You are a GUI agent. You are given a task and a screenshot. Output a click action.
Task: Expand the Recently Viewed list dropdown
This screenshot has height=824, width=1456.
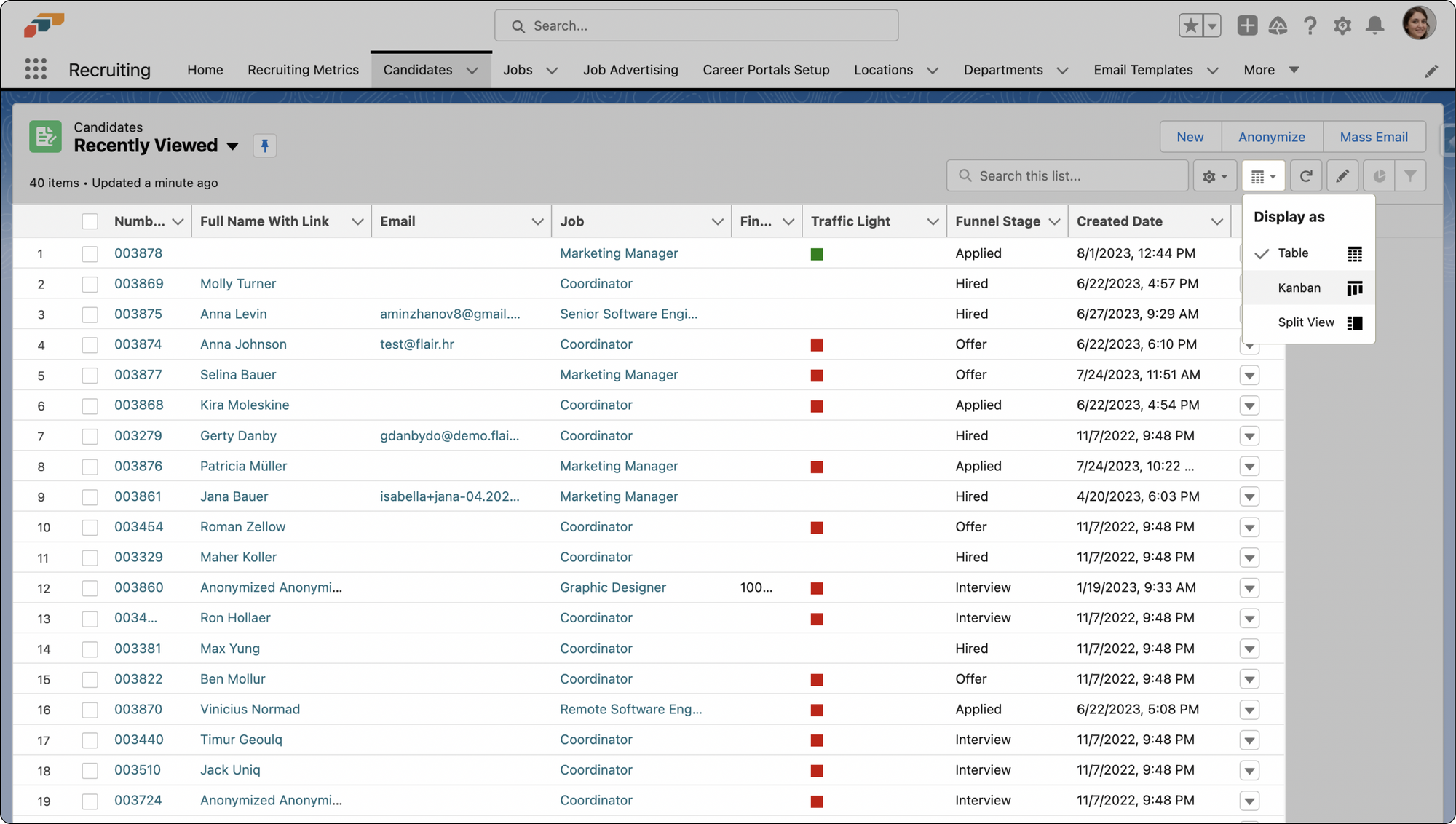tap(232, 146)
